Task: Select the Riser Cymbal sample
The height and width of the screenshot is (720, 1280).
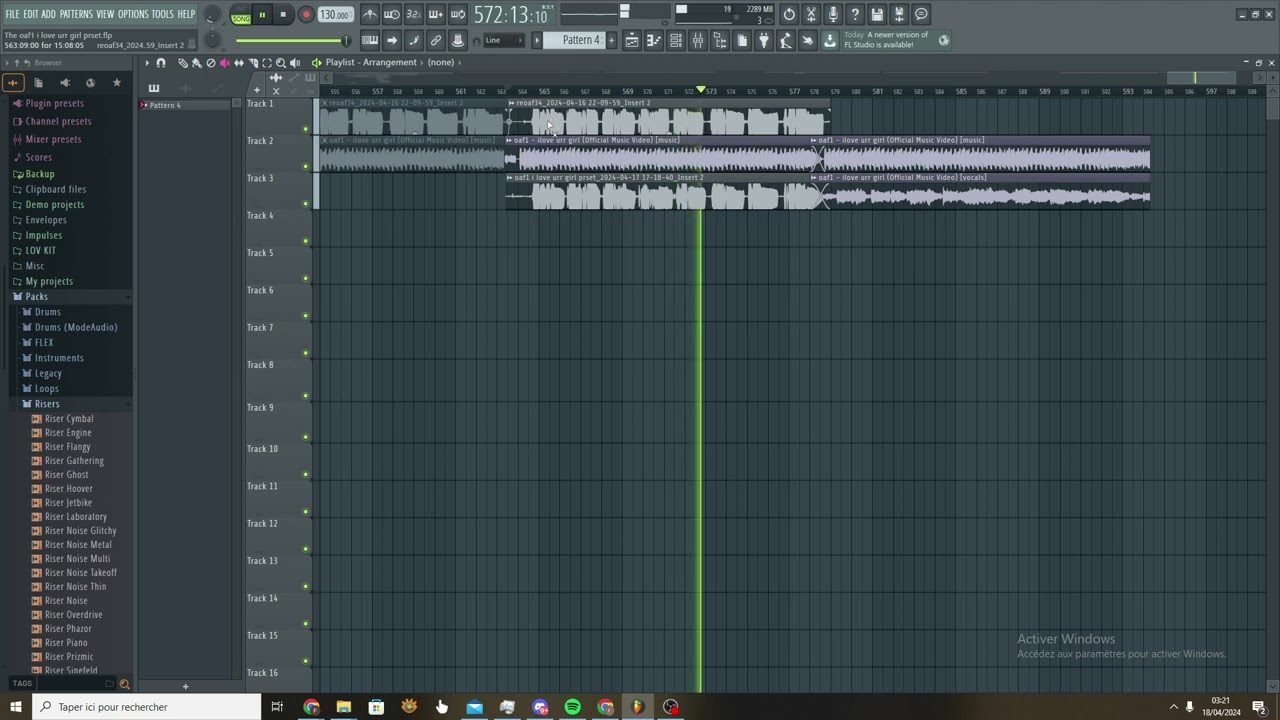Action: coord(69,419)
